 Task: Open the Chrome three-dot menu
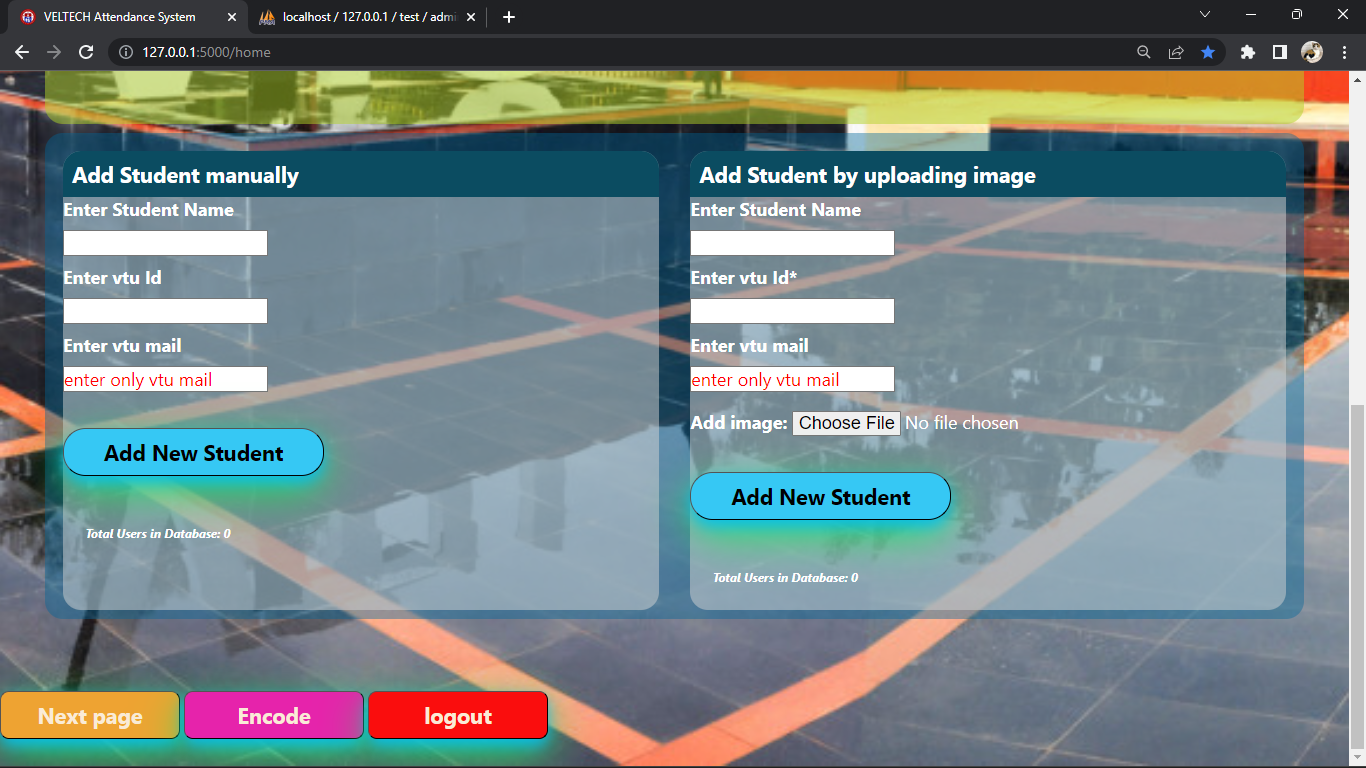(1345, 52)
